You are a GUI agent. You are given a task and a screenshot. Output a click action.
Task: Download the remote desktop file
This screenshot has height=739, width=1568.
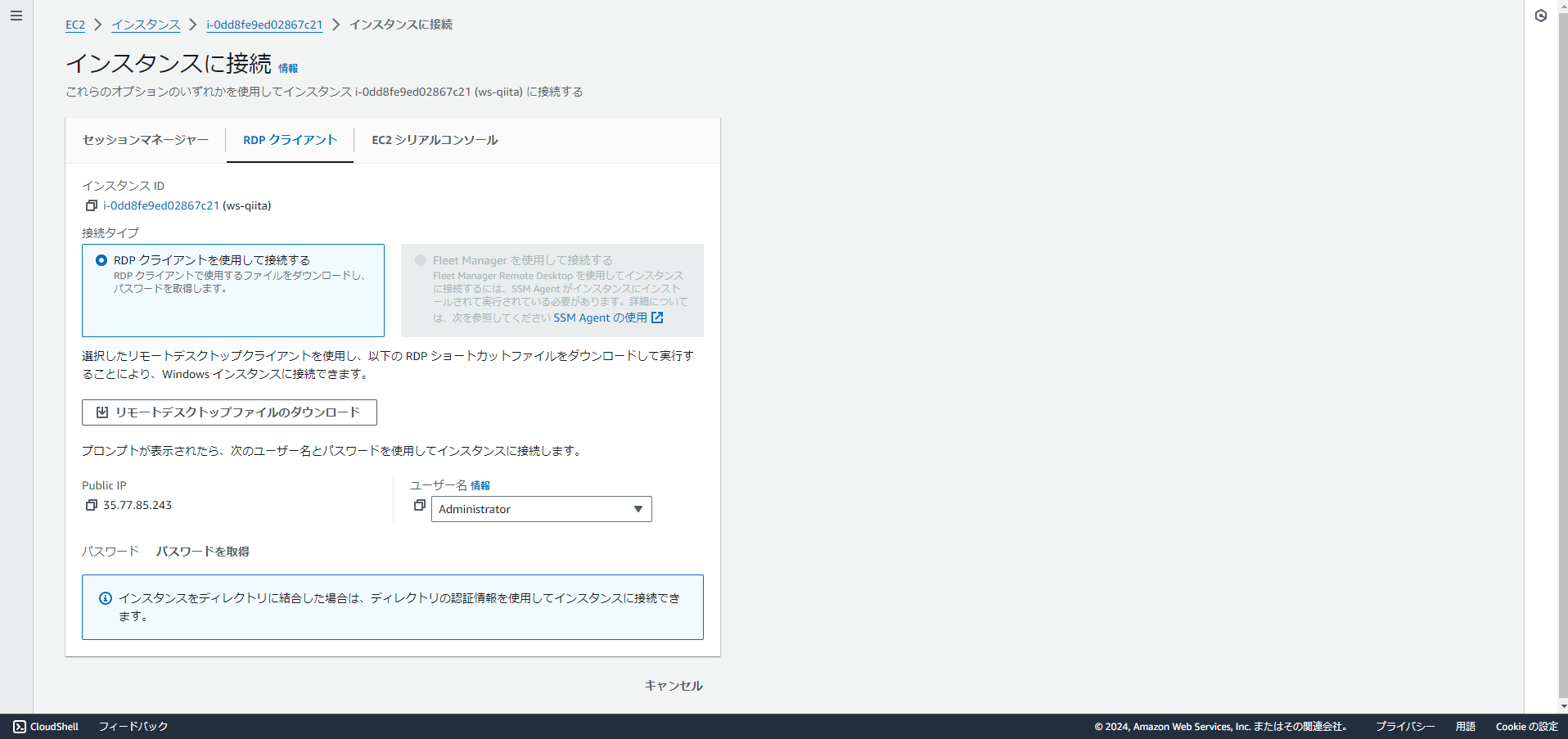click(x=229, y=412)
